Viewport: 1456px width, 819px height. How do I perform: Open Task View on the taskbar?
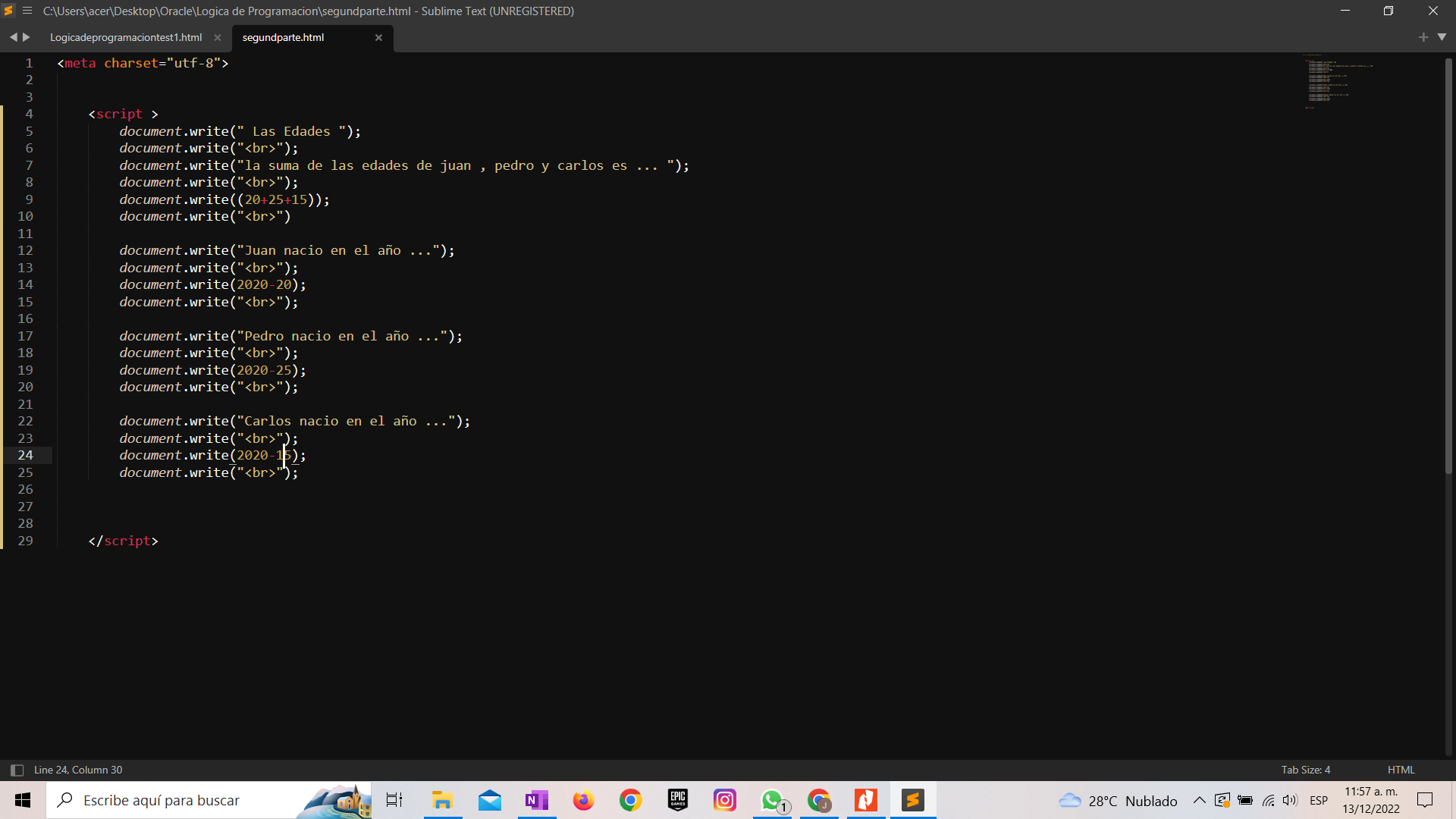(x=394, y=800)
